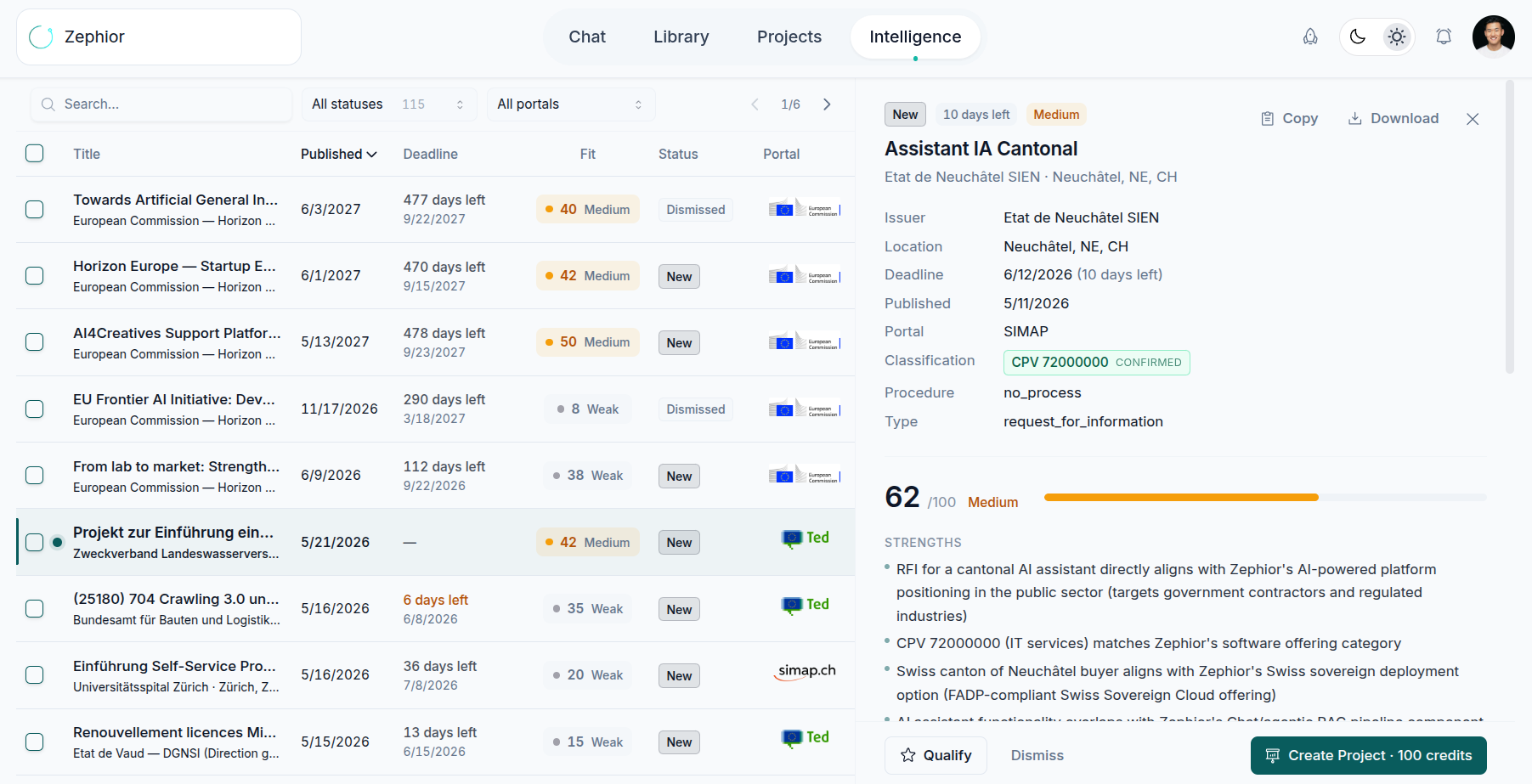Click the European Commission logo in Towards Artificial General row
The image size is (1532, 784).
click(805, 209)
